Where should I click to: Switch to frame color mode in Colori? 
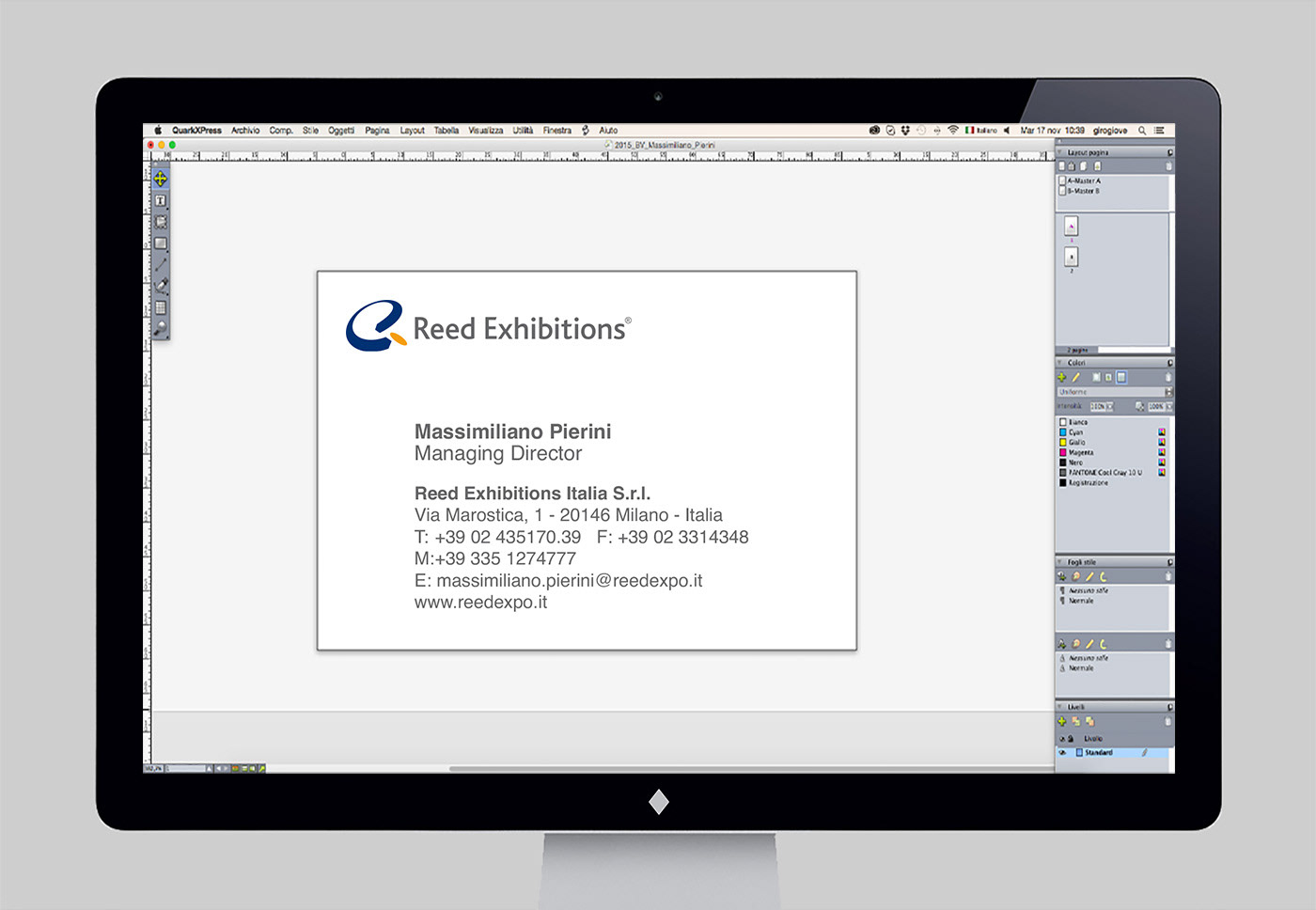(x=1096, y=378)
